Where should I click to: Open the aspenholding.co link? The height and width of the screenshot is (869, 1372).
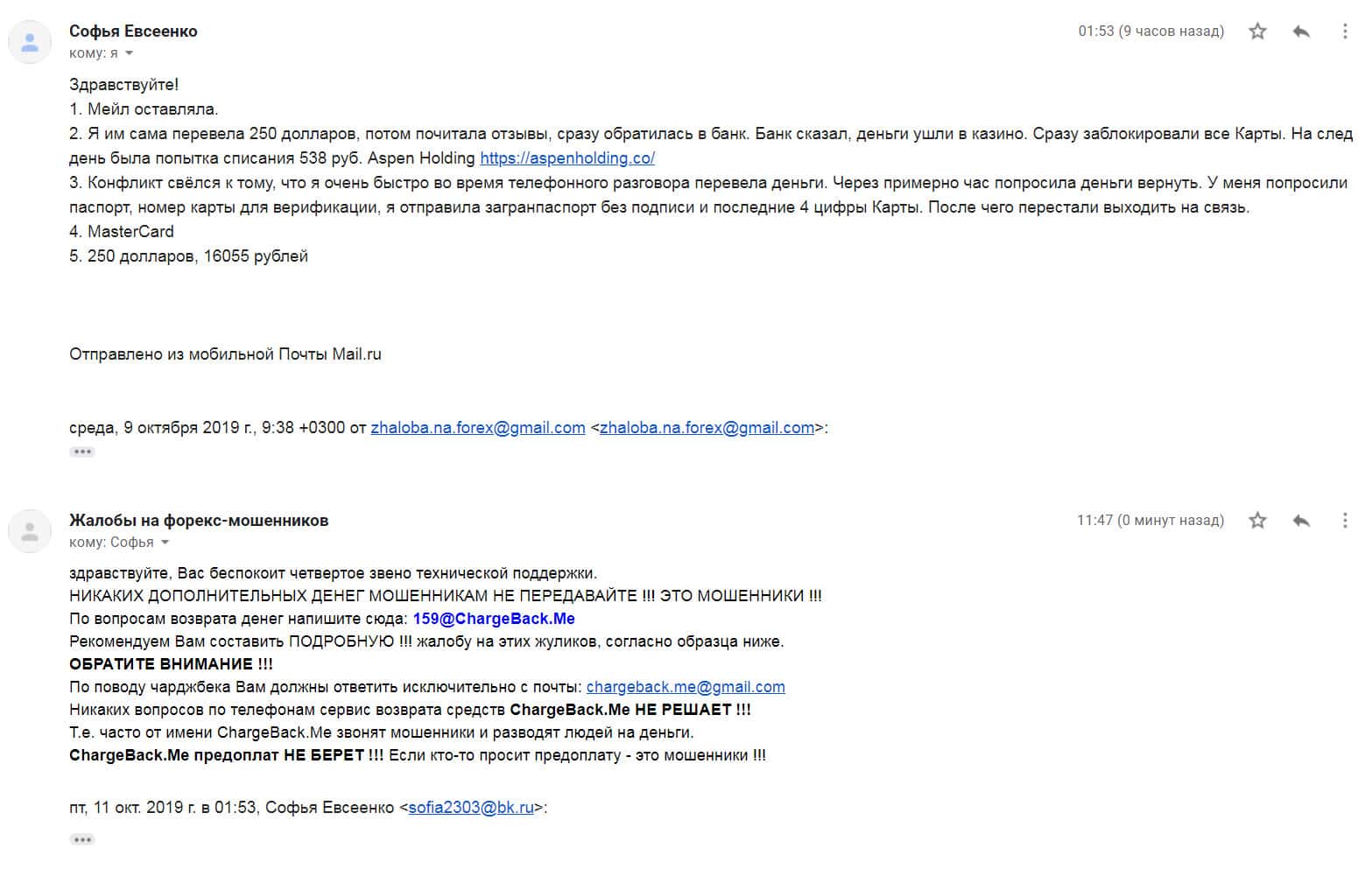pos(566,158)
